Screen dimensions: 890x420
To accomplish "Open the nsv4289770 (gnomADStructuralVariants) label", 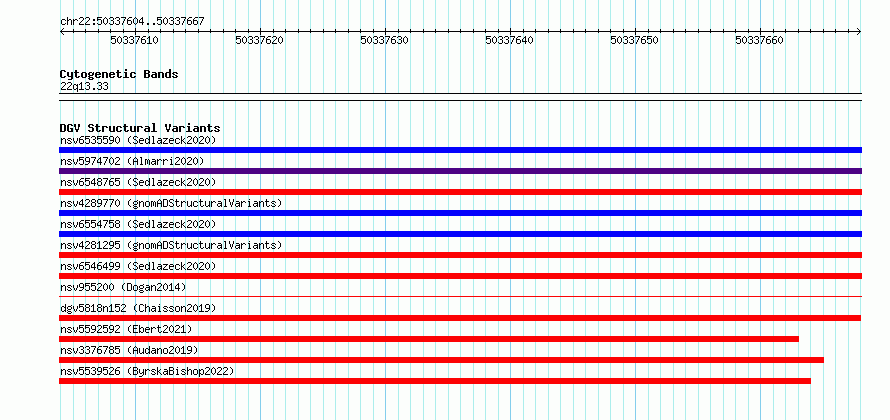I will [x=171, y=203].
